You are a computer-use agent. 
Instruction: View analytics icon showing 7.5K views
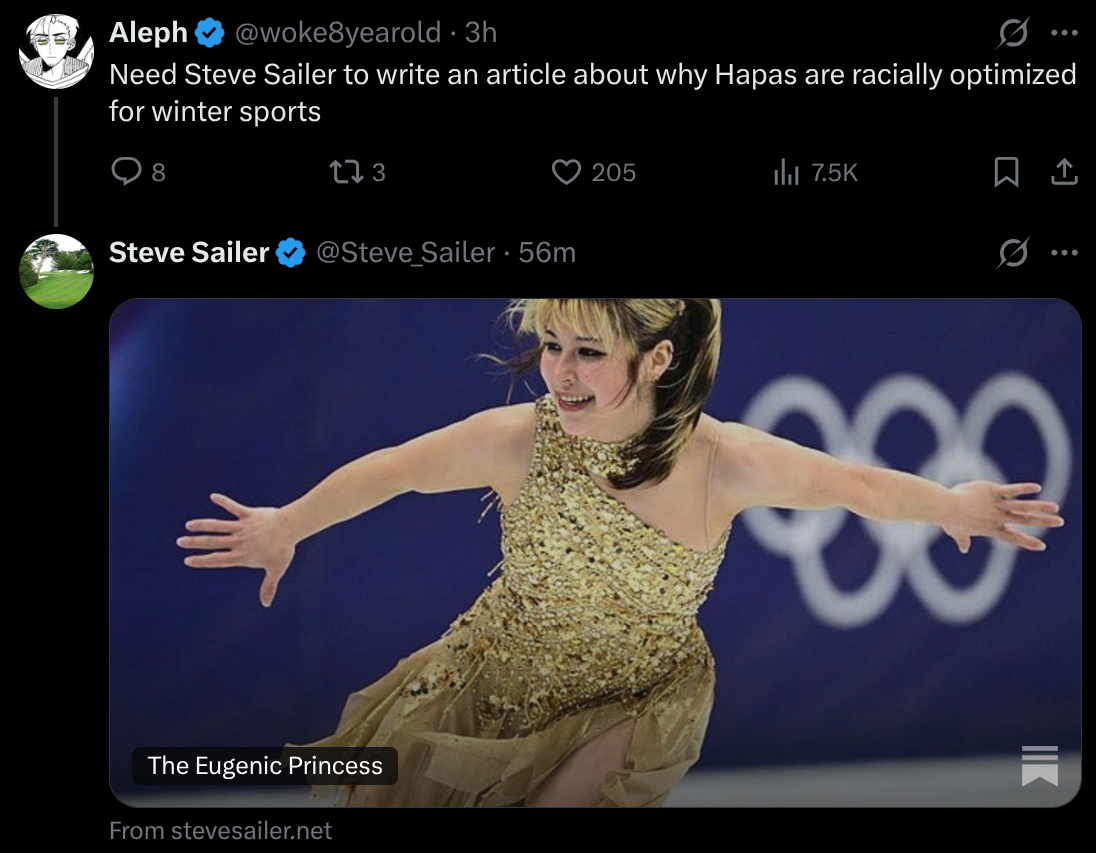(787, 173)
